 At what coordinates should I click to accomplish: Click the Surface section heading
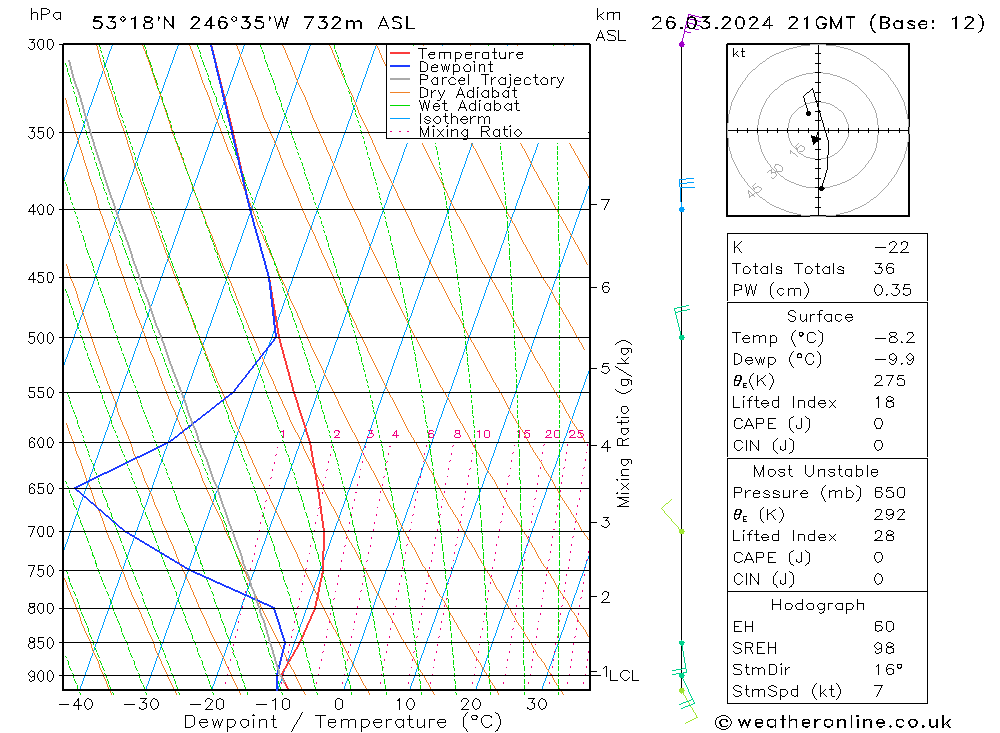820,316
